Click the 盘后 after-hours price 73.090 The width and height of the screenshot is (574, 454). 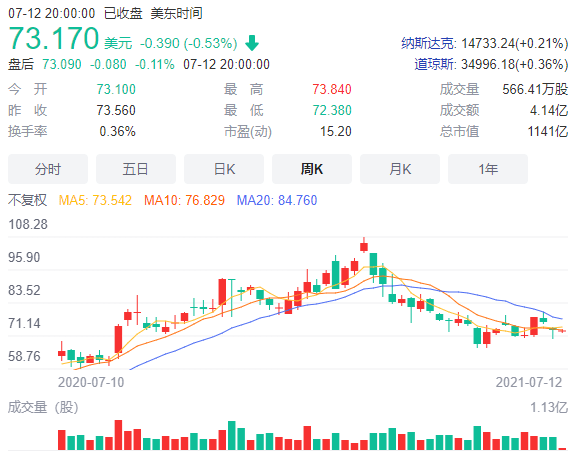pyautogui.click(x=62, y=64)
